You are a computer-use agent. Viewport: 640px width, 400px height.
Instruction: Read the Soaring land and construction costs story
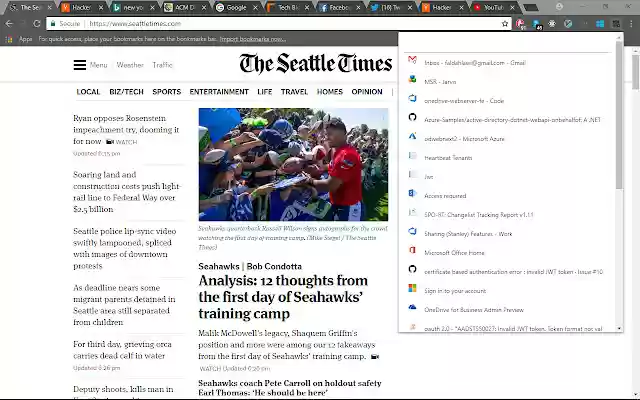pos(127,192)
